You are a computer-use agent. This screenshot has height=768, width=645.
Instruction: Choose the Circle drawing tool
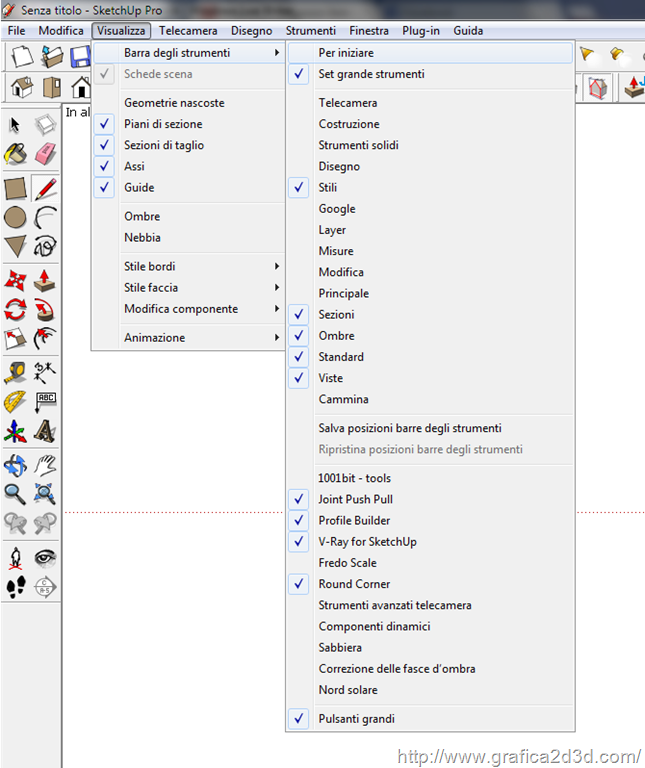(x=15, y=217)
